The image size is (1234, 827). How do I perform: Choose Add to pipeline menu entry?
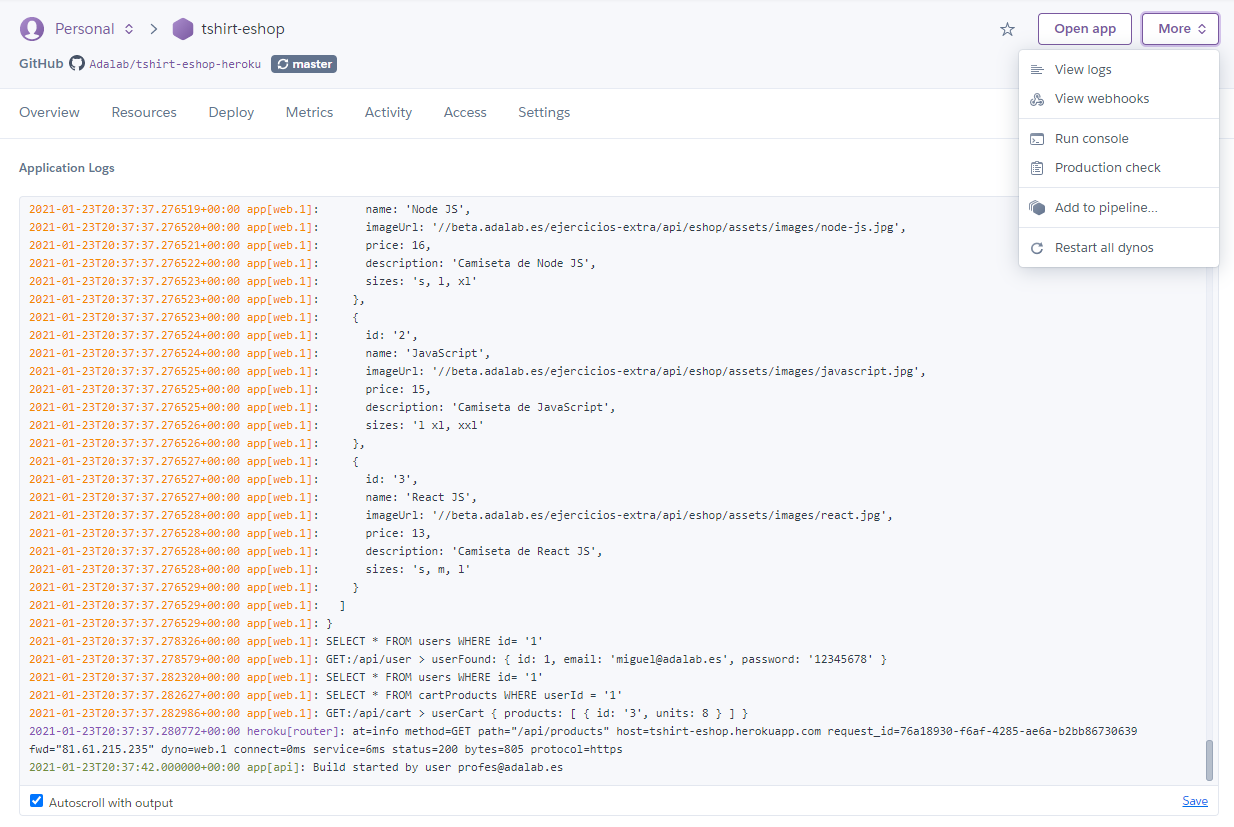pos(1118,208)
